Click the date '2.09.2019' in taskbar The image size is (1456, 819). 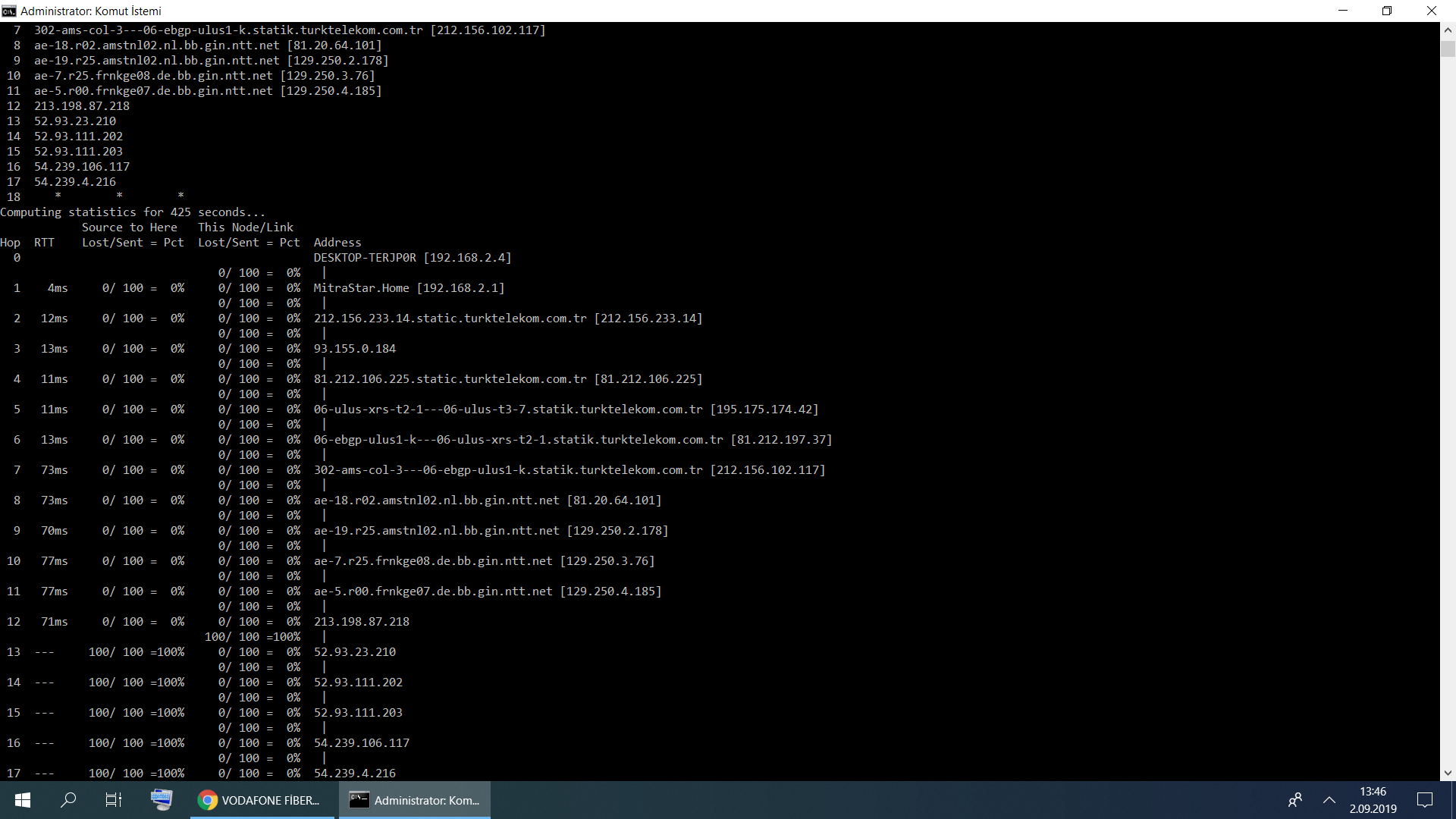point(1373,808)
